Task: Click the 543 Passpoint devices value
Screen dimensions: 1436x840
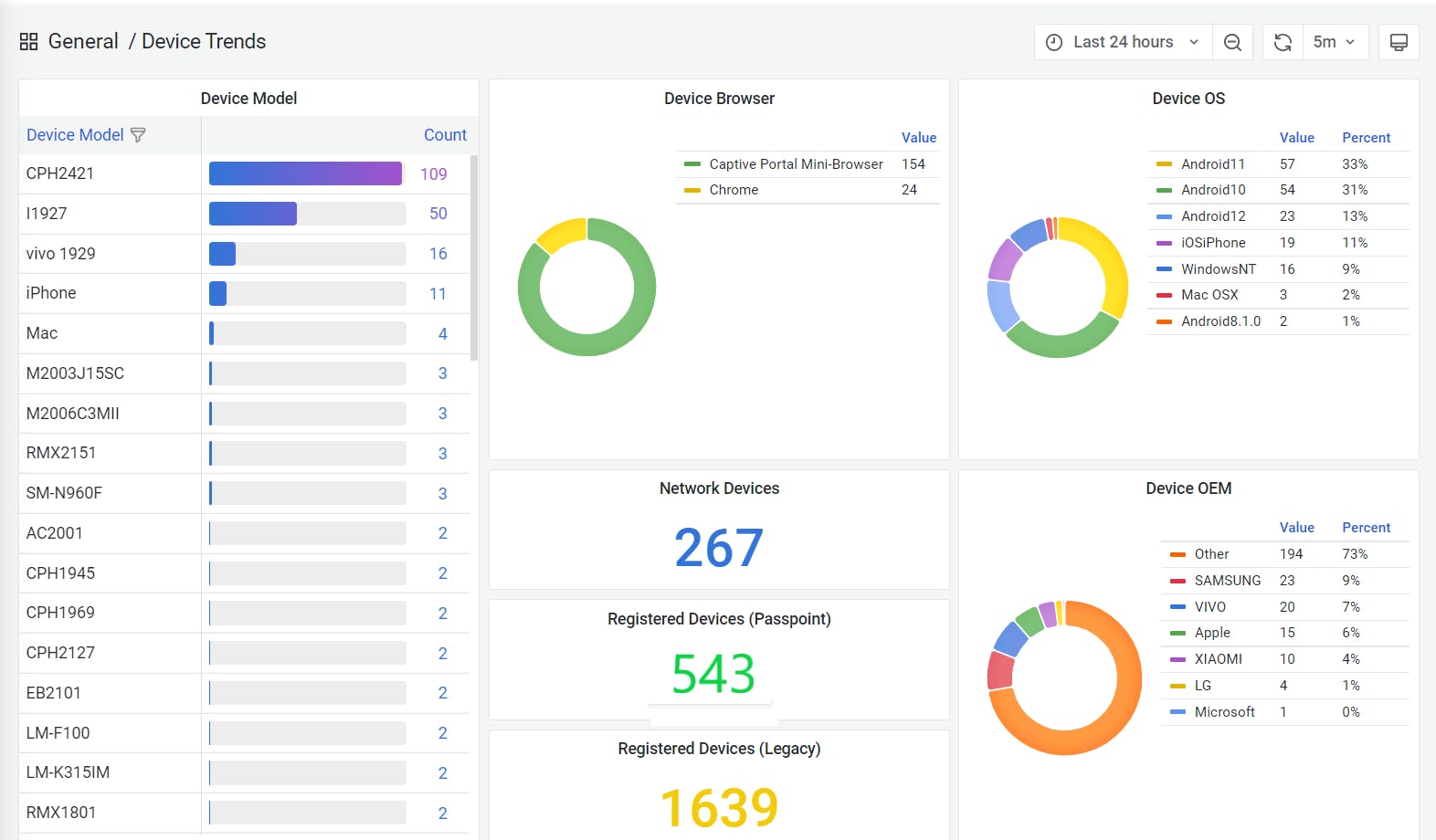Action: (713, 674)
